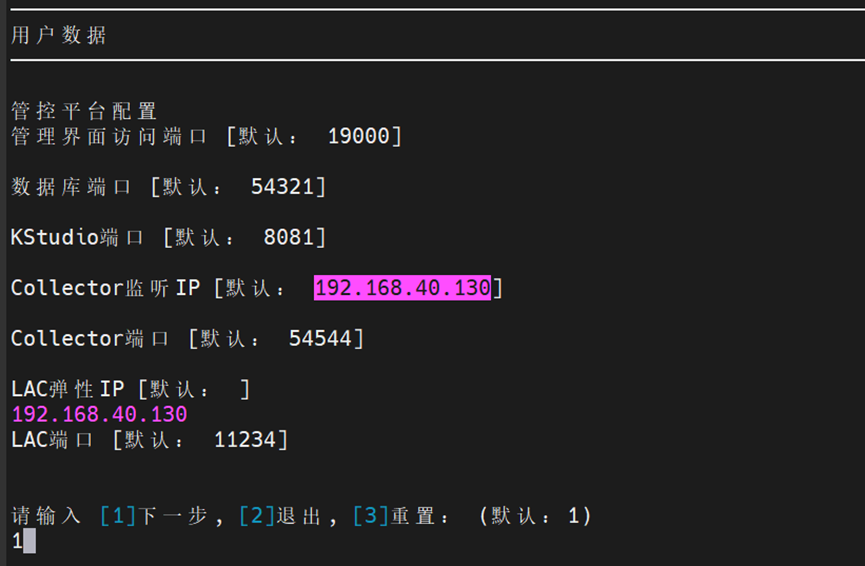Click the 用户数据 header text
This screenshot has width=865, height=566.
[x=58, y=36]
